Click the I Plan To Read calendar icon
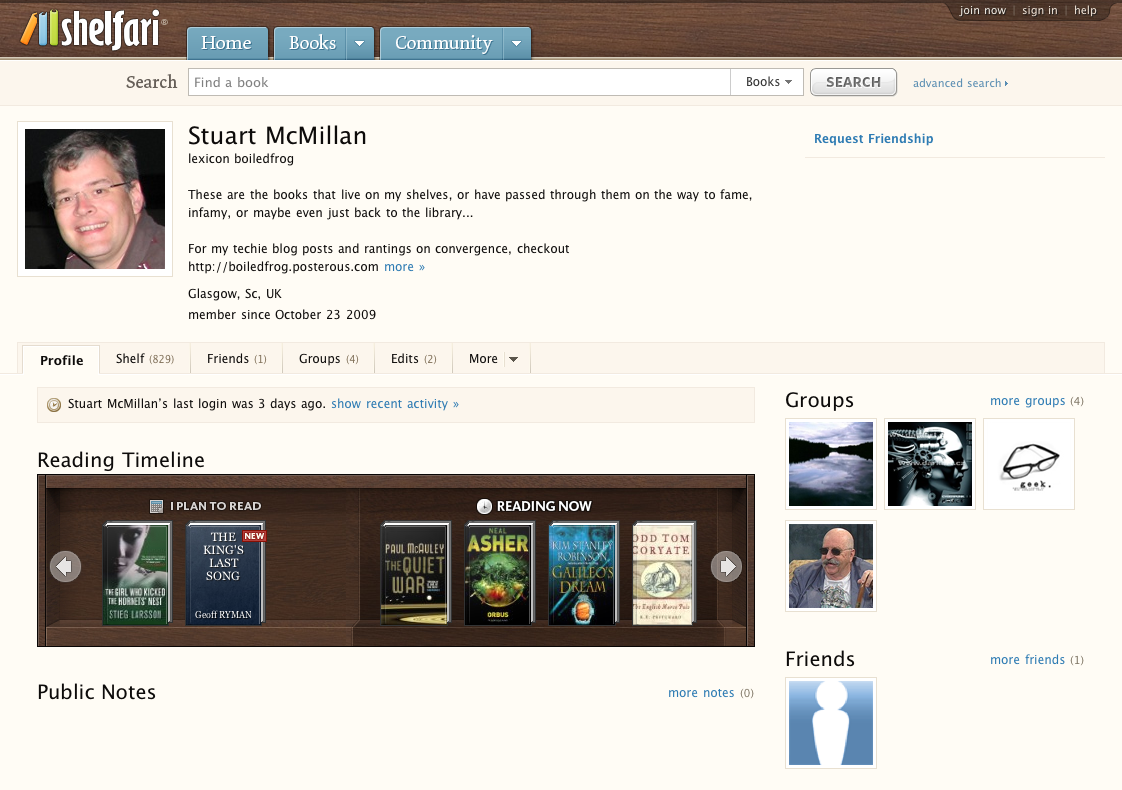Image resolution: width=1122 pixels, height=790 pixels. click(x=156, y=507)
